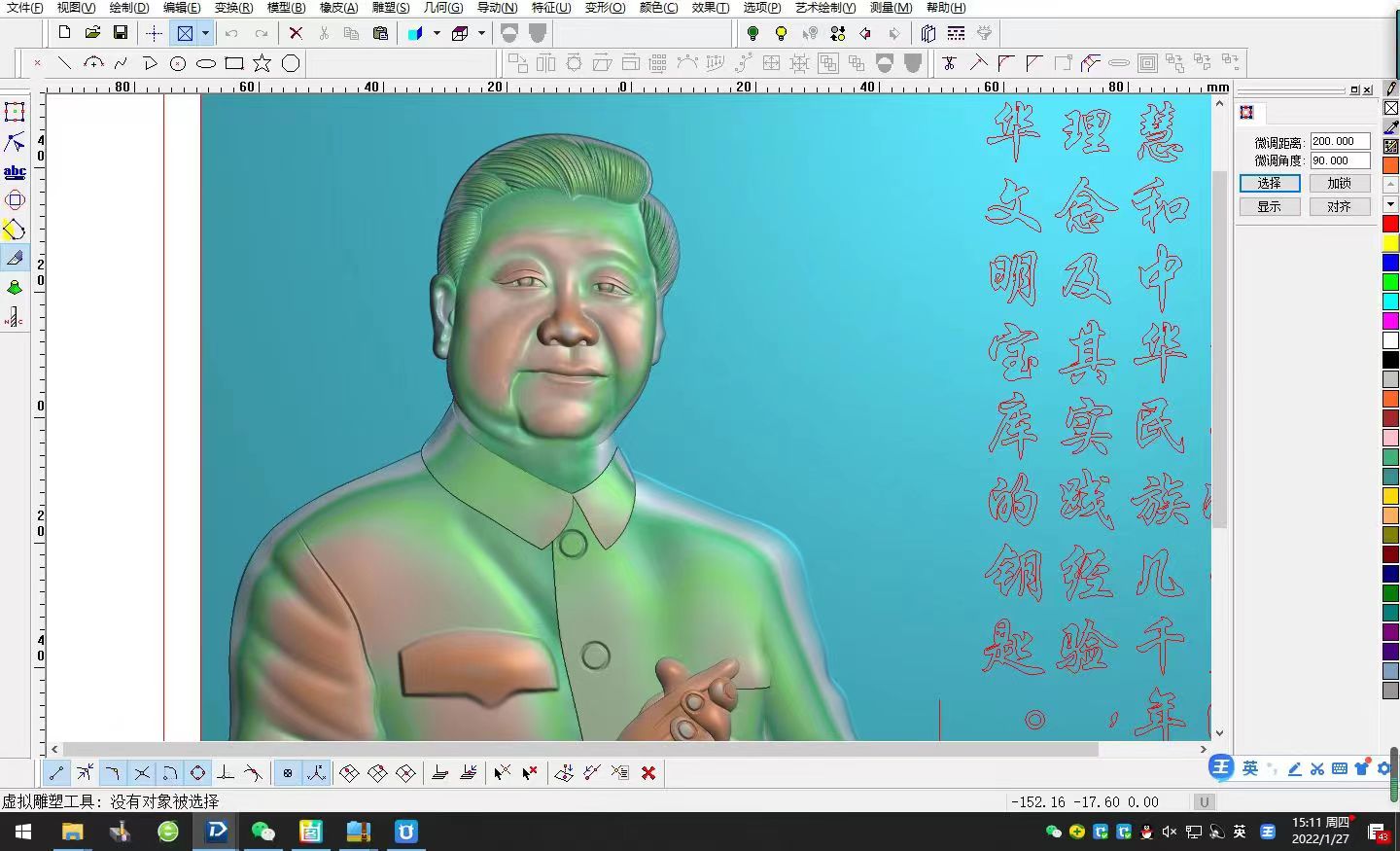Select the arc drawing tool
The image size is (1400, 851).
tap(93, 63)
